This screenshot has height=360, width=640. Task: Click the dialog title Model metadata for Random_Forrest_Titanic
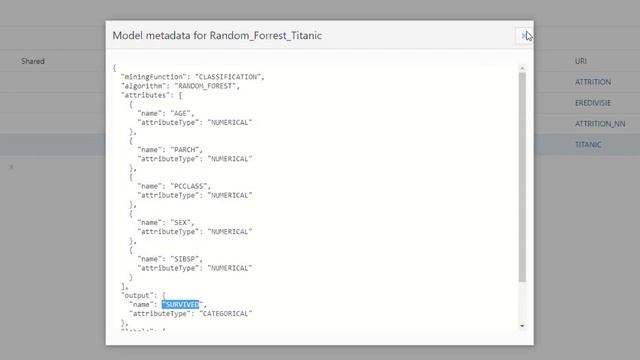pyautogui.click(x=217, y=36)
